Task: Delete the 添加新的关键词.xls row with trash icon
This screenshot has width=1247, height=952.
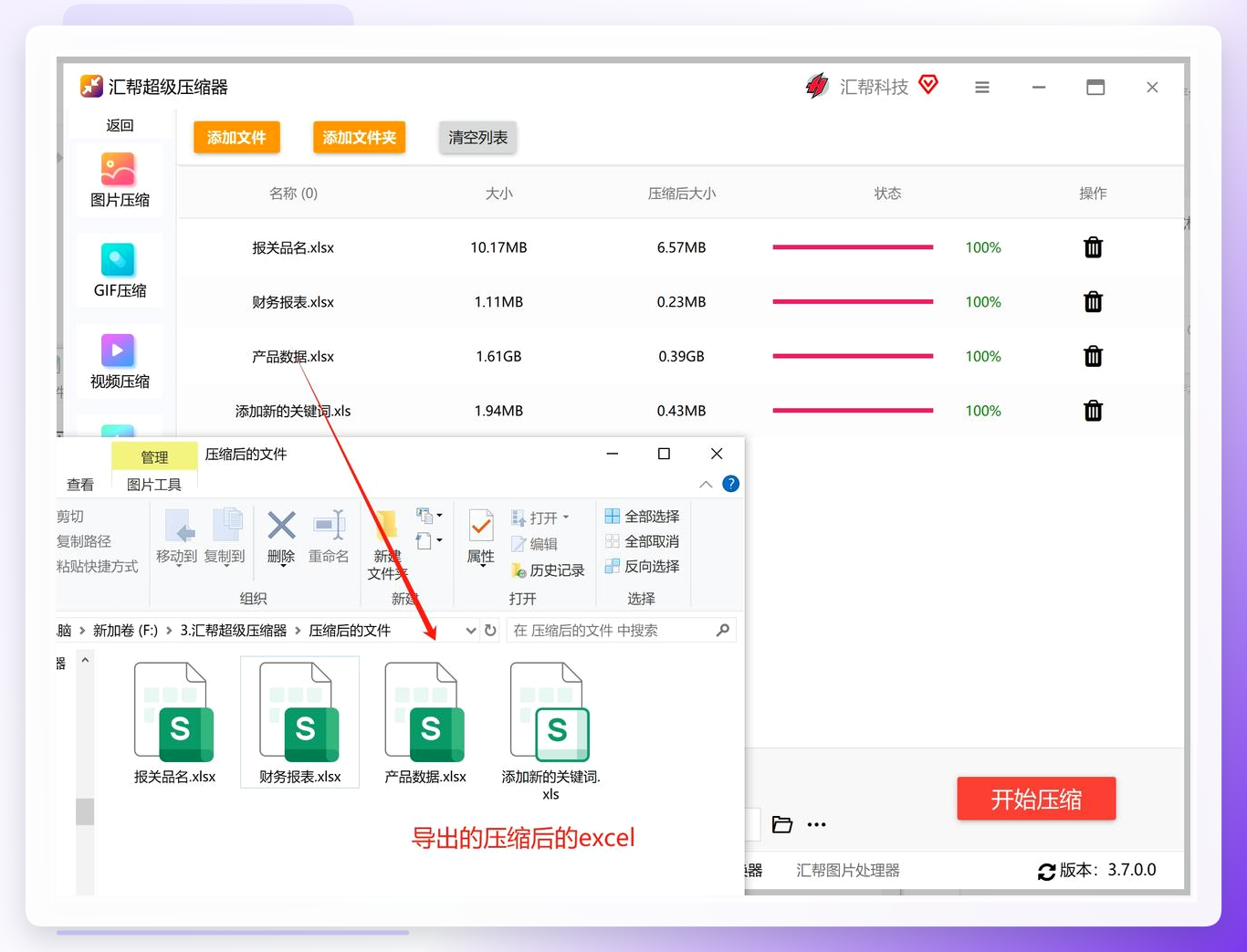Action: pos(1093,411)
